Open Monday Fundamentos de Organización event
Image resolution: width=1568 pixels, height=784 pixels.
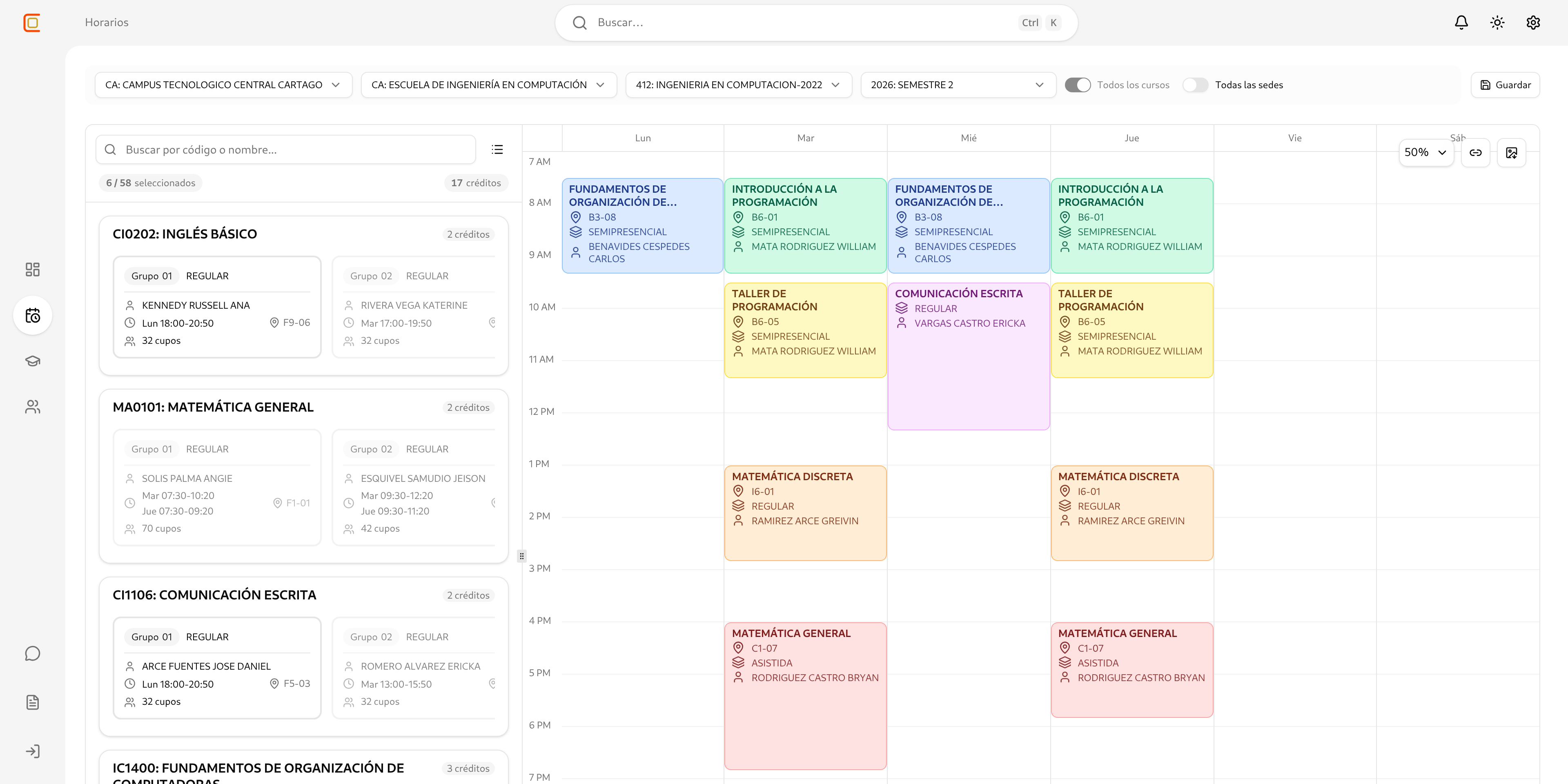pos(642,226)
